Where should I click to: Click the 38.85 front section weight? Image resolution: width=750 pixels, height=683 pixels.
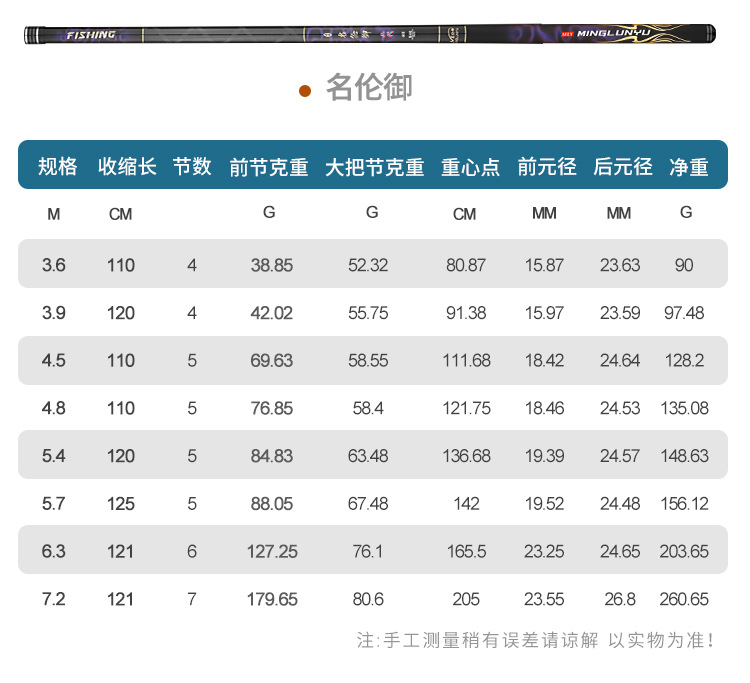[x=272, y=265]
